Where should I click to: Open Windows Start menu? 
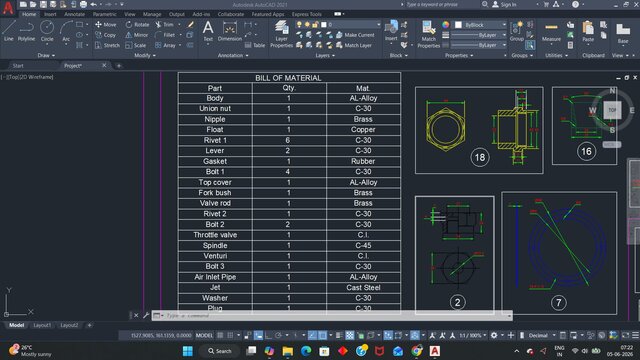tap(187, 351)
